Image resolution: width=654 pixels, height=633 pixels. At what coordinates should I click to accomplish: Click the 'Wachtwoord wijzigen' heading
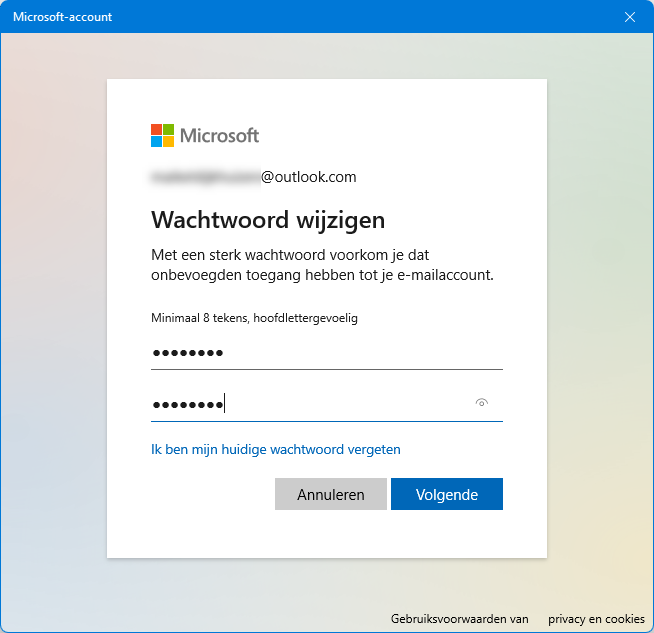(x=268, y=220)
